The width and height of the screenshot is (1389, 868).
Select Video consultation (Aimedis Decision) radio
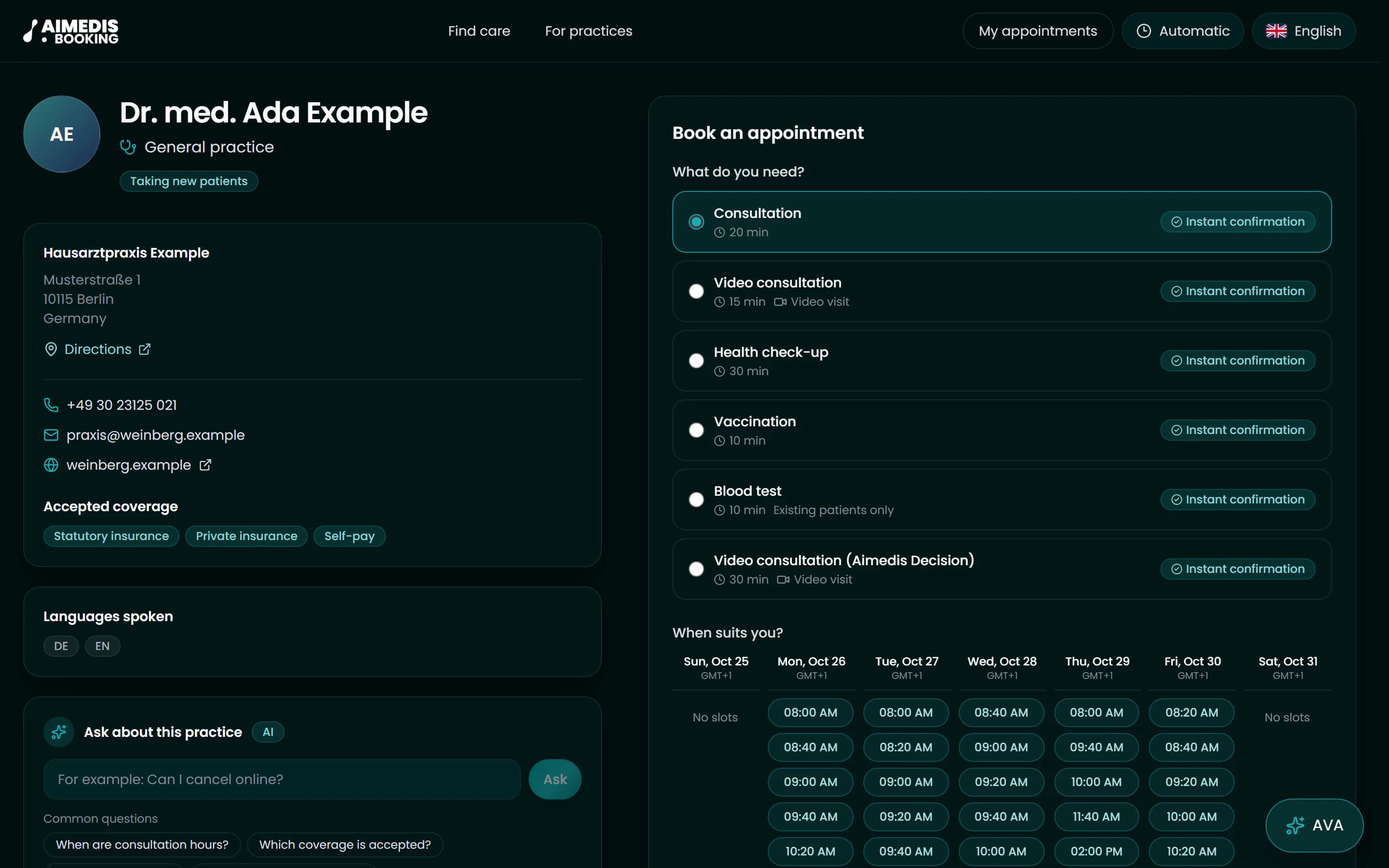696,569
